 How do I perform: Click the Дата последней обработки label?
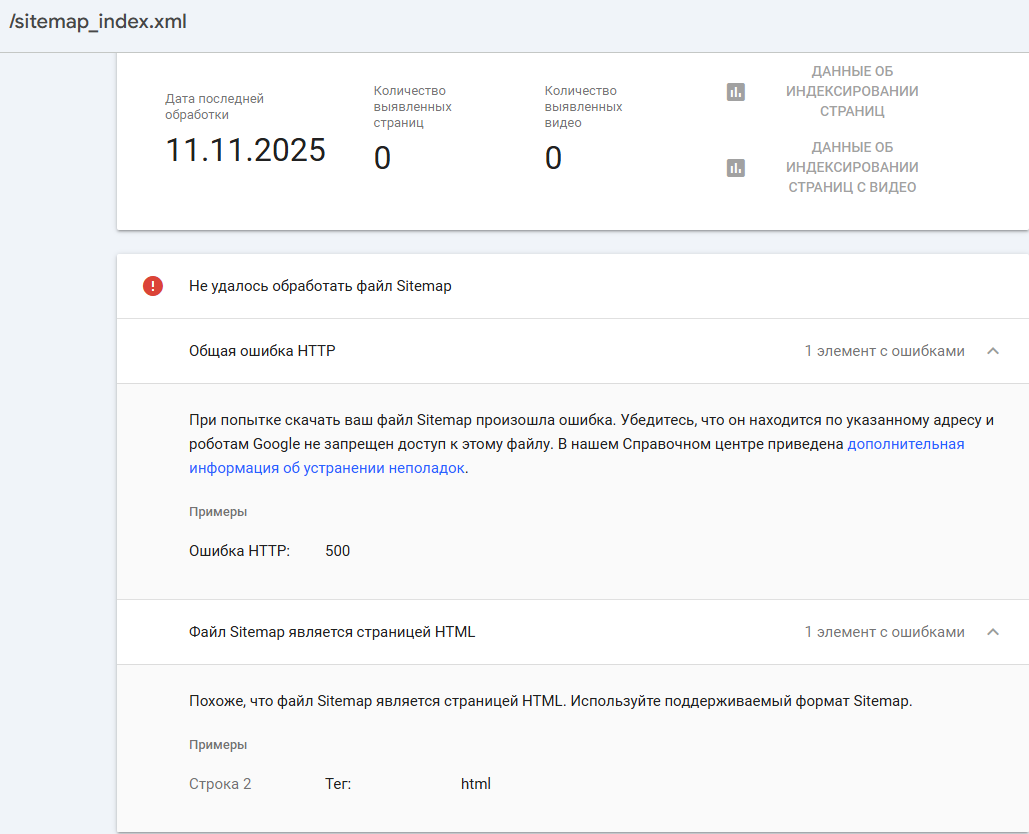[214, 106]
